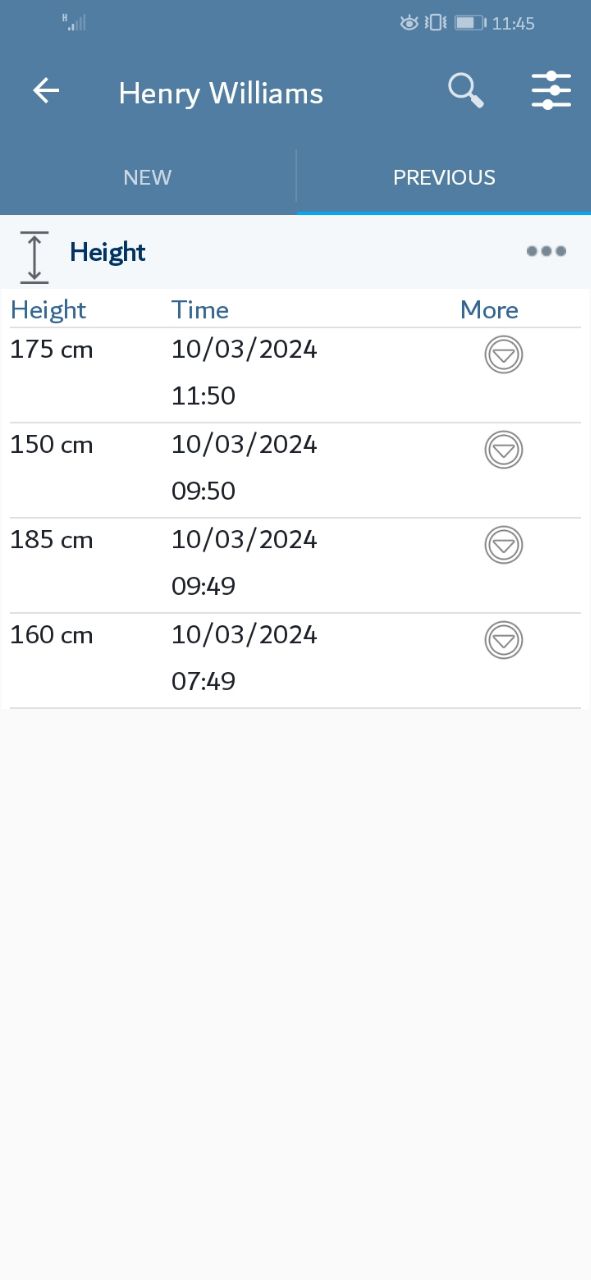
Task: Tap the height ruler icon
Action: tap(34, 257)
